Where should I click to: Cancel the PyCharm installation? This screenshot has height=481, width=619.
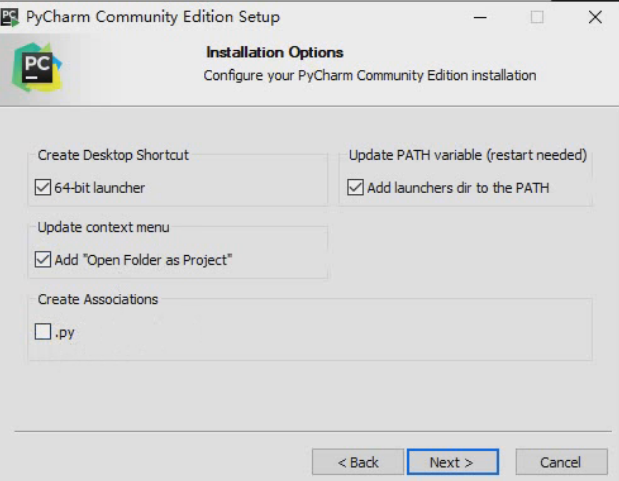(561, 462)
